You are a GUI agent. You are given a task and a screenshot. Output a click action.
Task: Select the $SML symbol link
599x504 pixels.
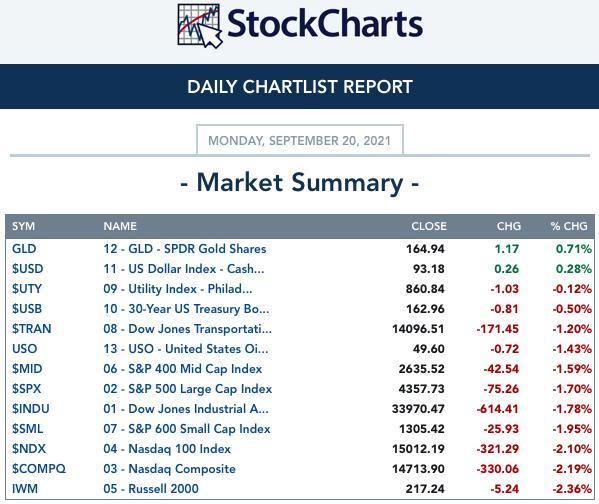point(27,429)
